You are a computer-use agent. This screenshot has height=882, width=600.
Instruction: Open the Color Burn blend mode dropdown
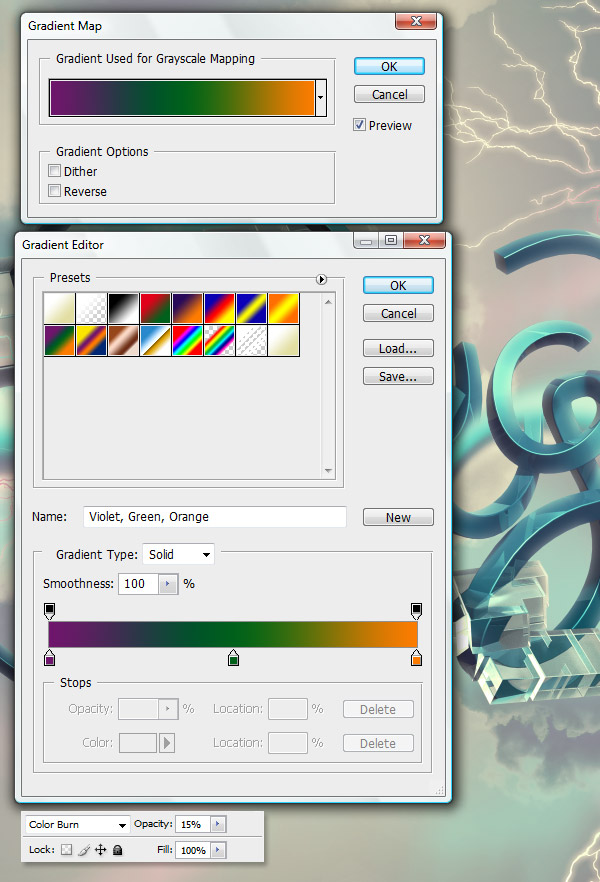[77, 825]
